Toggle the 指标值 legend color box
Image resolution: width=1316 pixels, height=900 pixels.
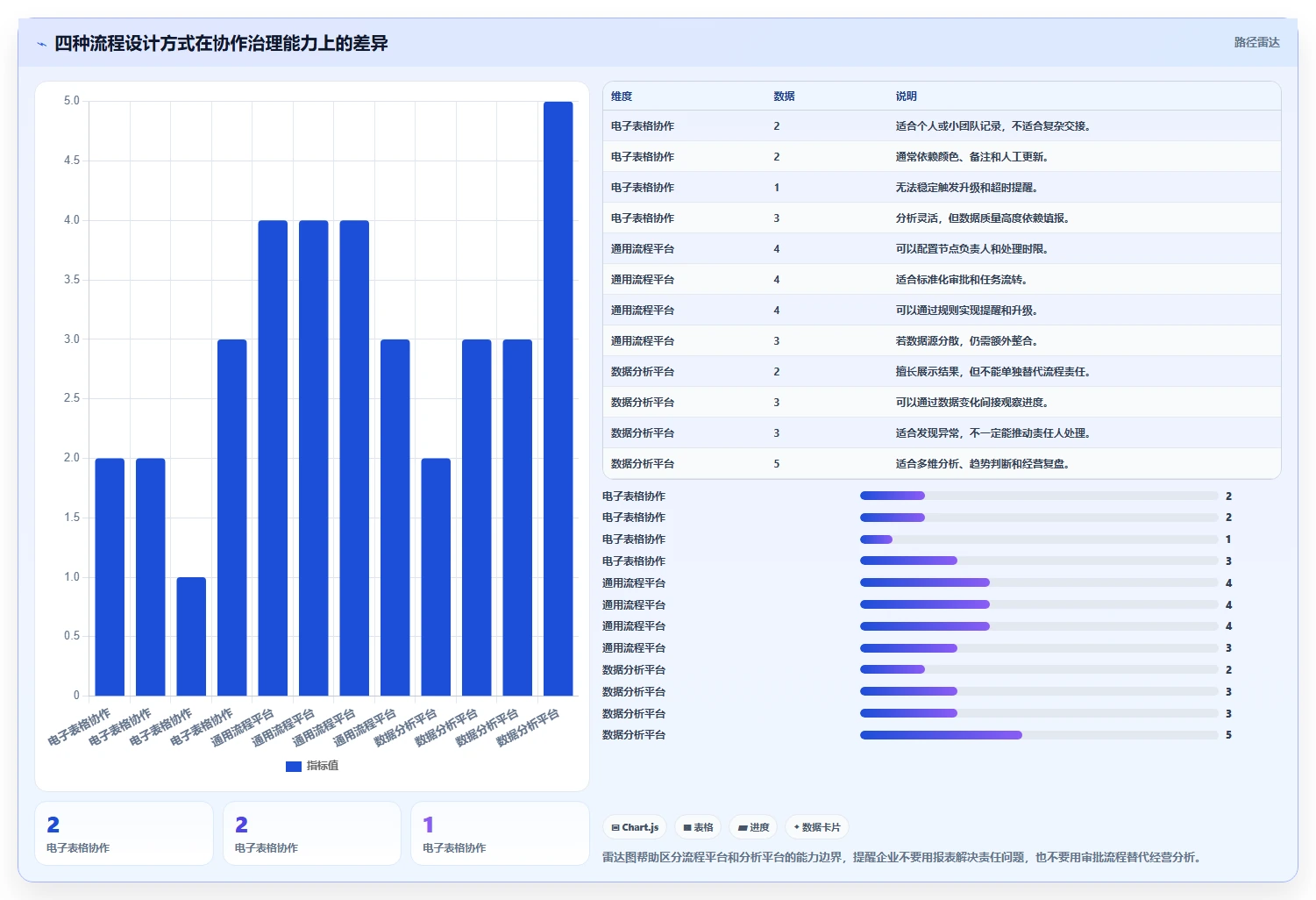coord(294,766)
